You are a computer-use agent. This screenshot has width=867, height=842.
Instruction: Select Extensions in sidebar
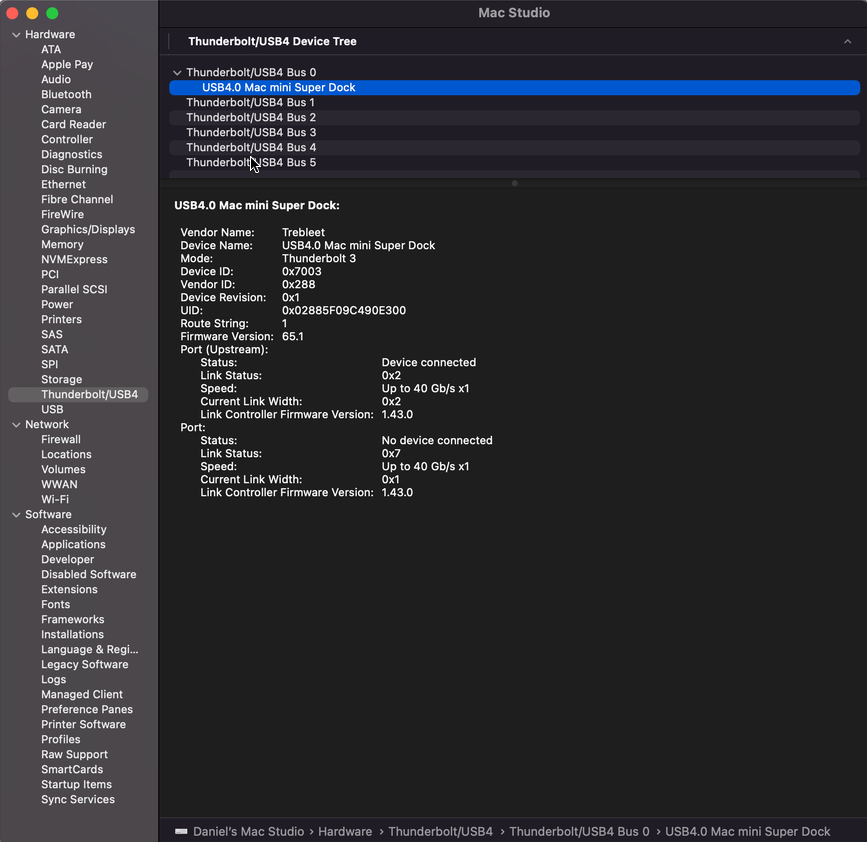point(69,589)
